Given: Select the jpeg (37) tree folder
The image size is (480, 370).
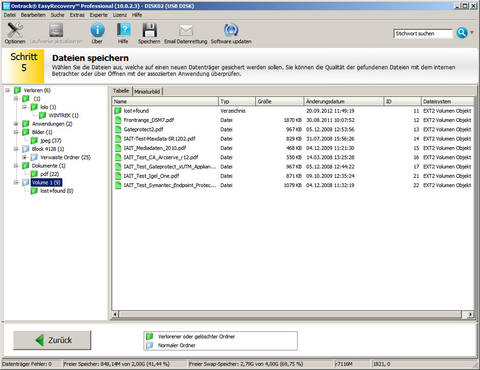Looking at the screenshot, I should (51, 141).
